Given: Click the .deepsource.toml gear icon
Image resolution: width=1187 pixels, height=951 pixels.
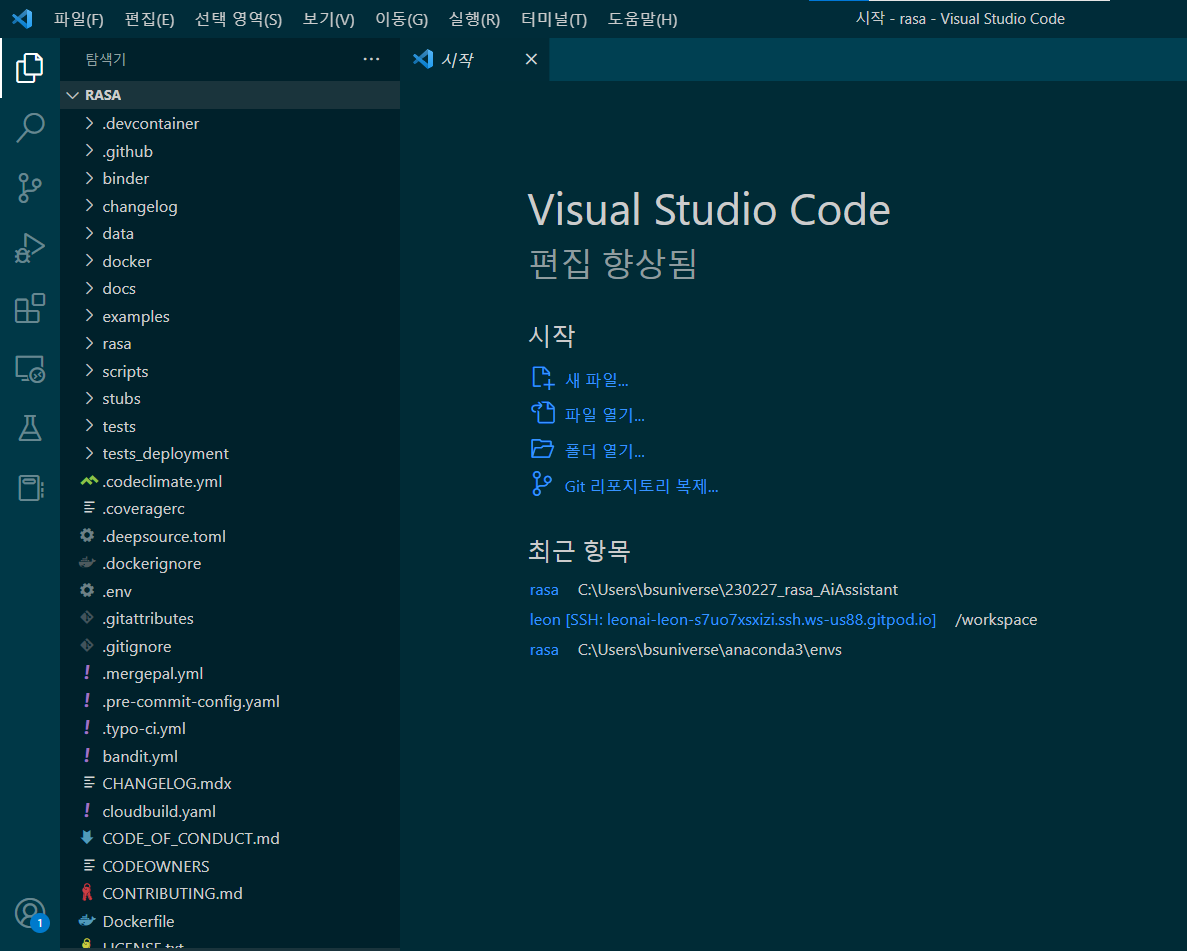Looking at the screenshot, I should 87,535.
